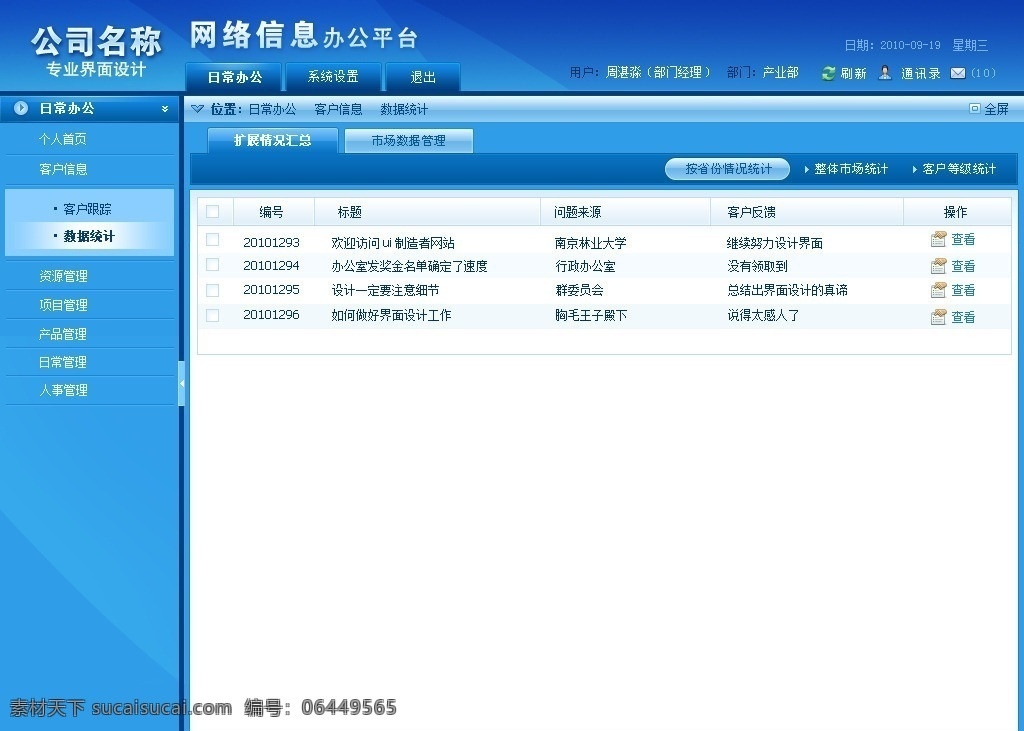This screenshot has width=1024, height=731.
Task: Click the view icon in row 20101296
Action: [x=938, y=317]
